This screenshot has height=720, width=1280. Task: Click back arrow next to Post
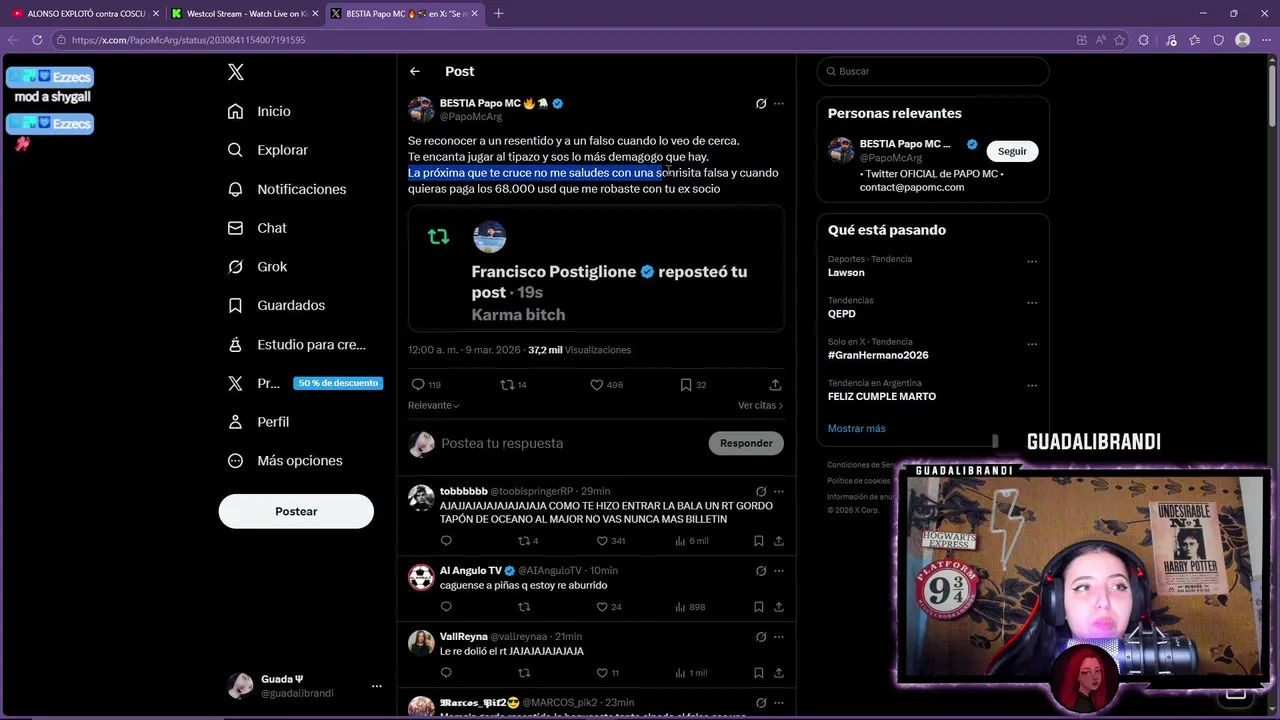pos(414,71)
